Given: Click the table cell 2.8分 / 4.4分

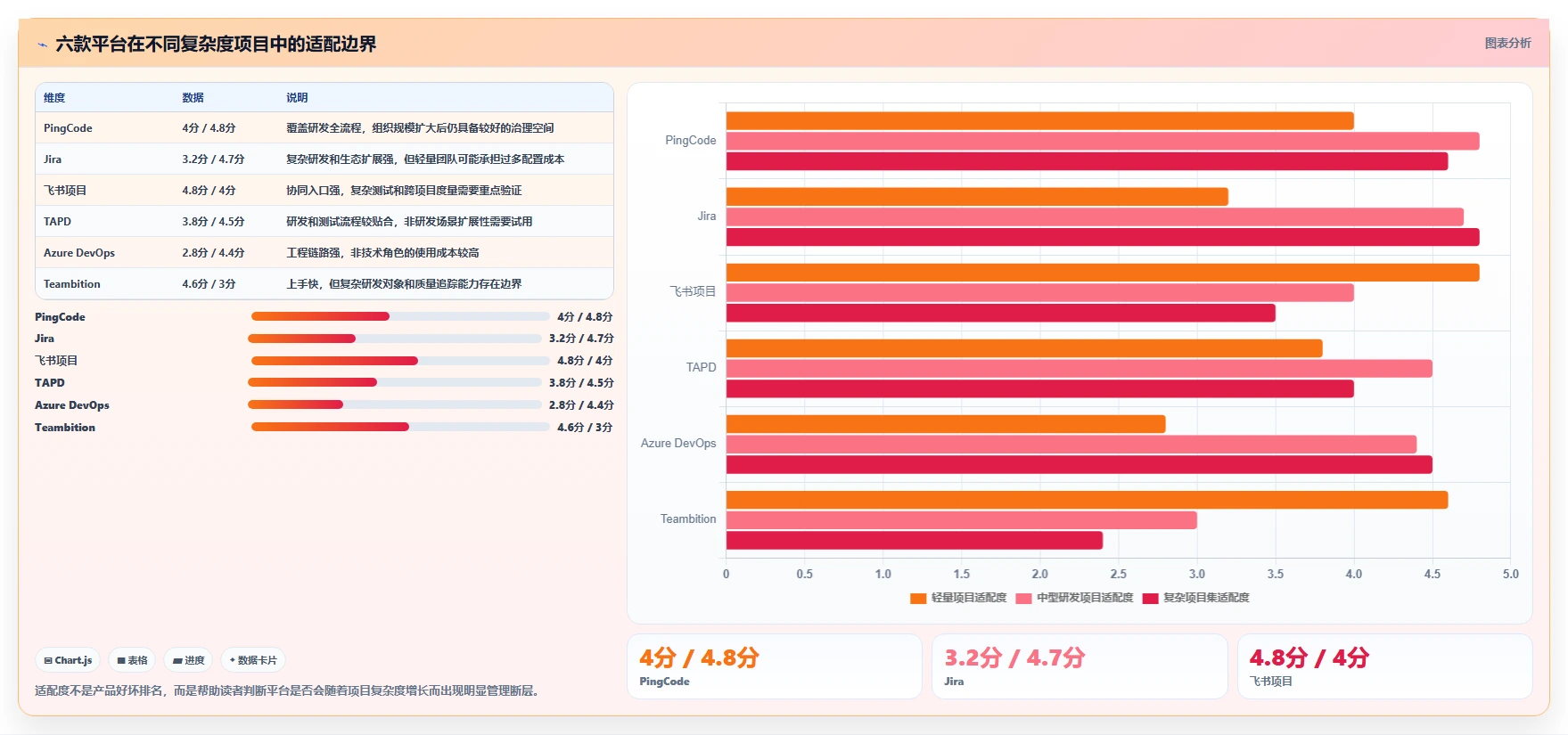Looking at the screenshot, I should point(213,253).
